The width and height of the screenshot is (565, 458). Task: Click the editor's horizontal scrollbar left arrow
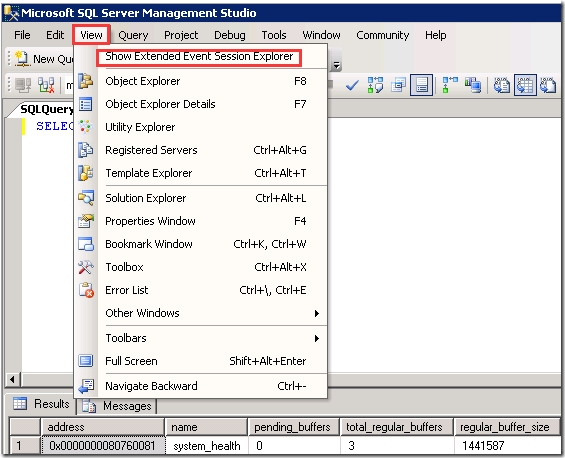click(x=12, y=379)
